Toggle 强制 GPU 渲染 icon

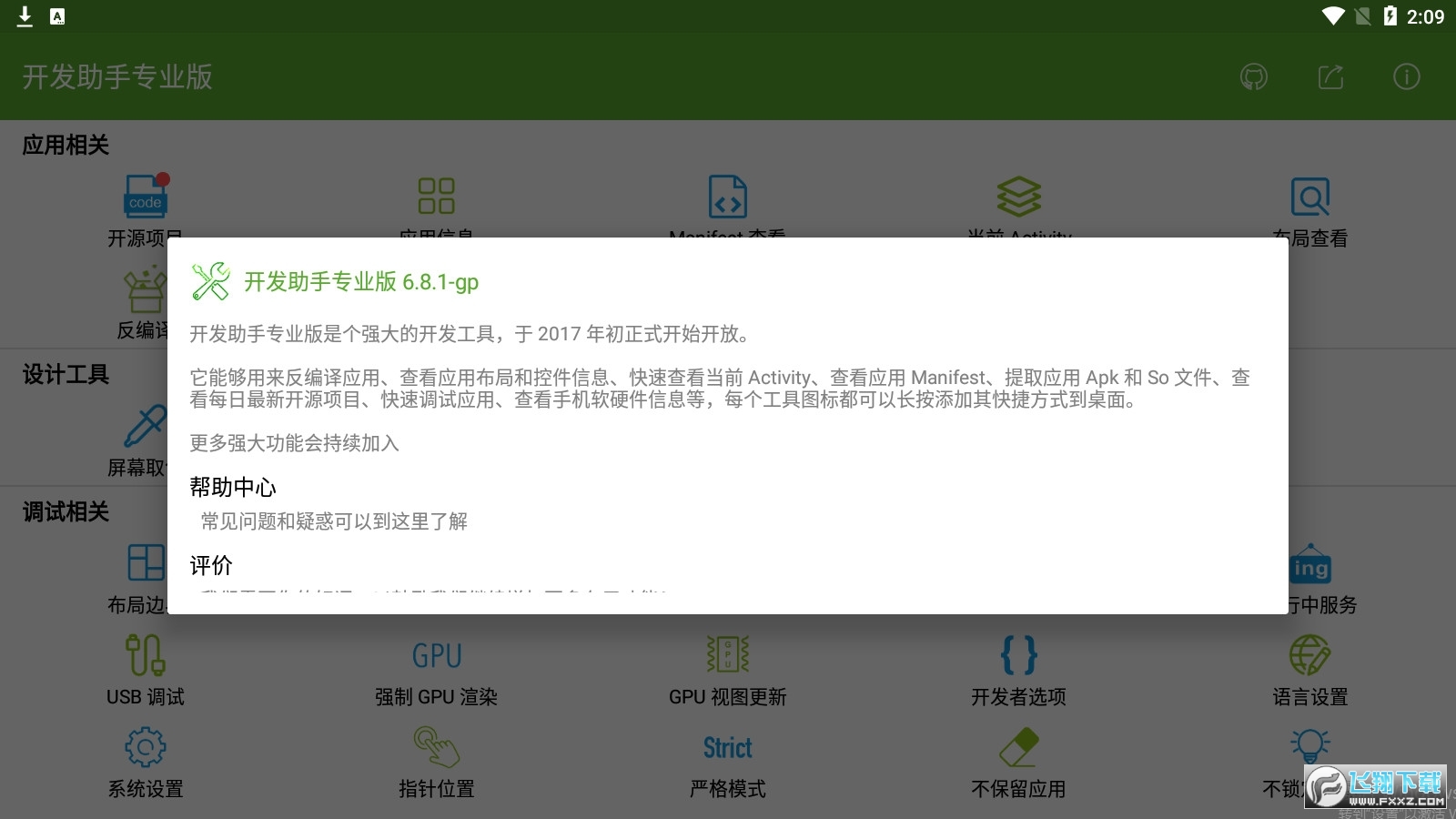437,655
